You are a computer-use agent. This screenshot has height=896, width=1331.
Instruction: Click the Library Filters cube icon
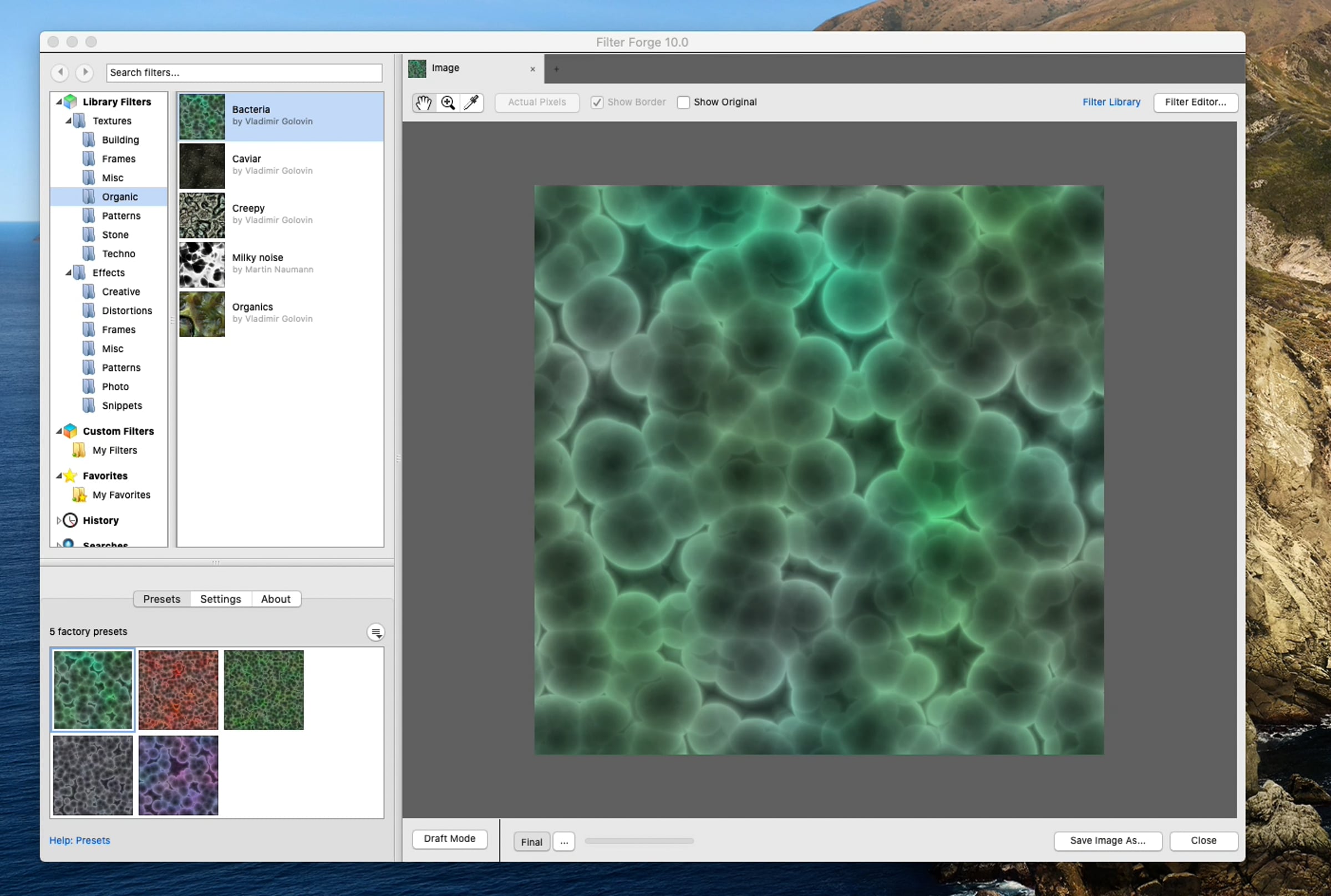point(70,101)
